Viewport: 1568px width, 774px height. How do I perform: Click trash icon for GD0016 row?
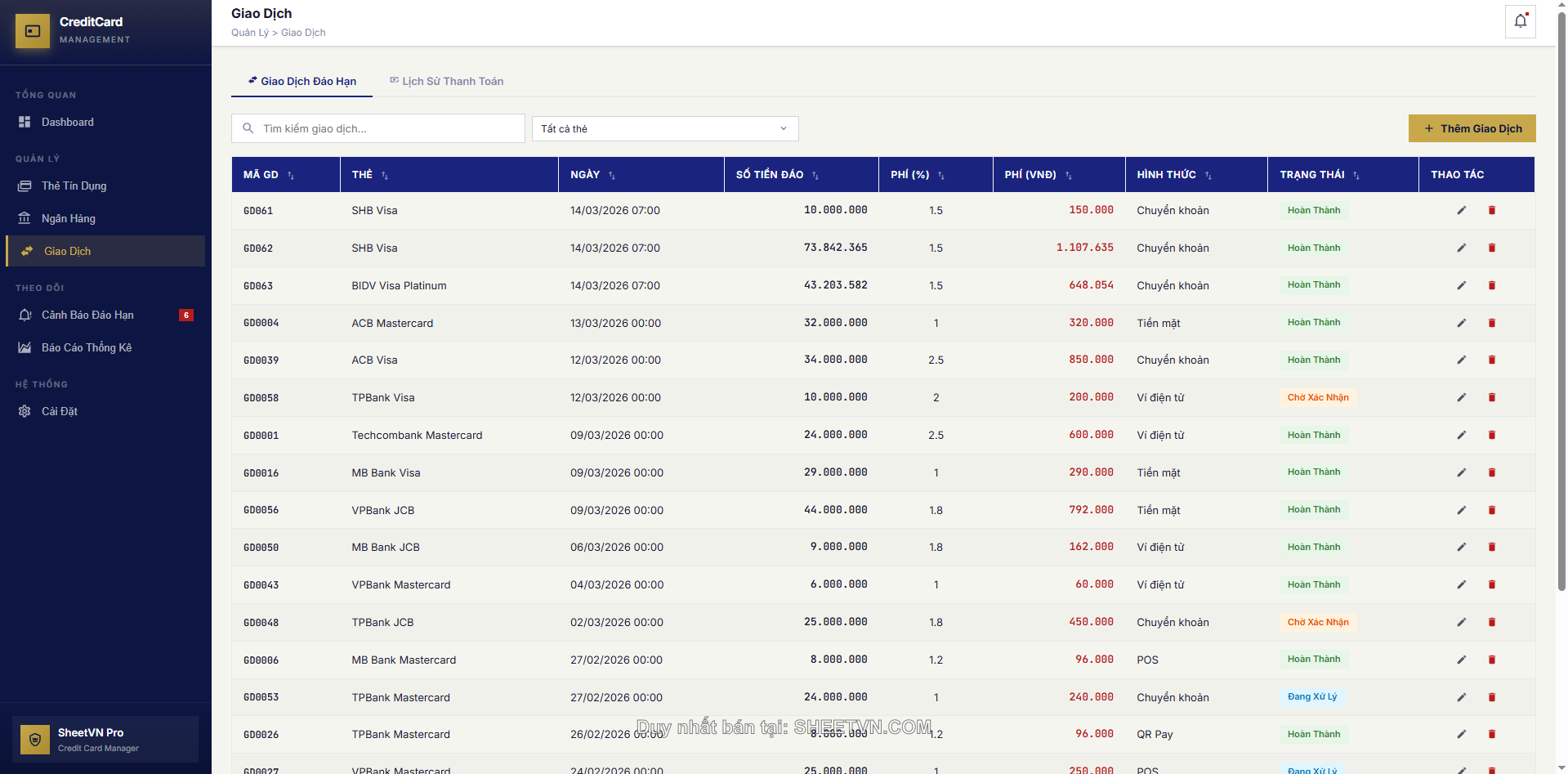(x=1491, y=473)
